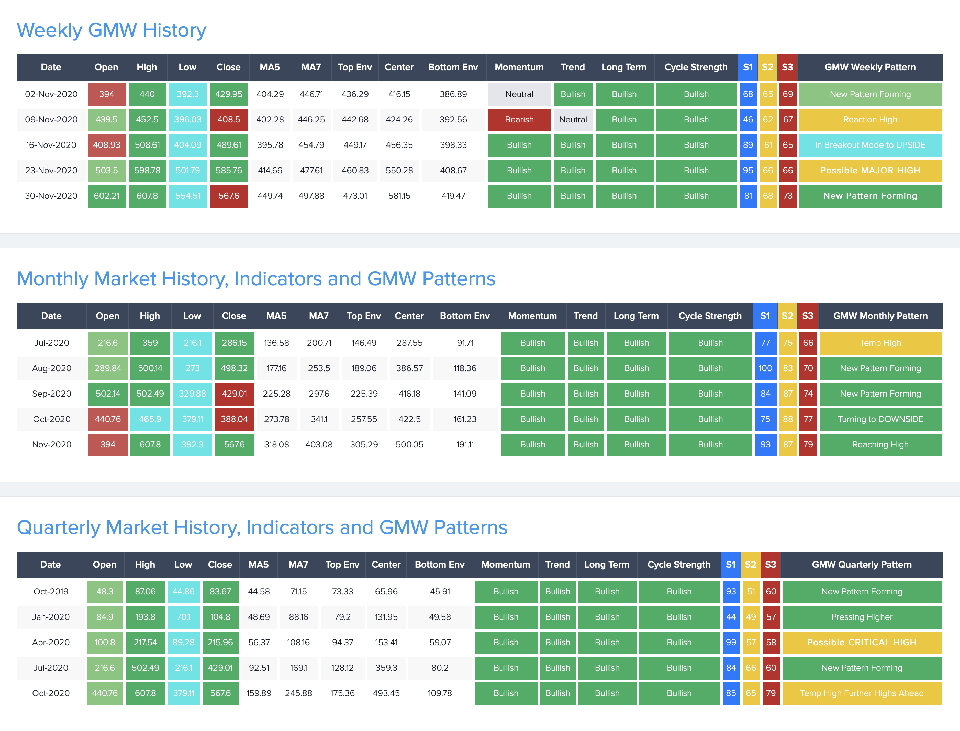Click the GMW Quarterly Pattern column header
The height and width of the screenshot is (731, 960).
[861, 565]
